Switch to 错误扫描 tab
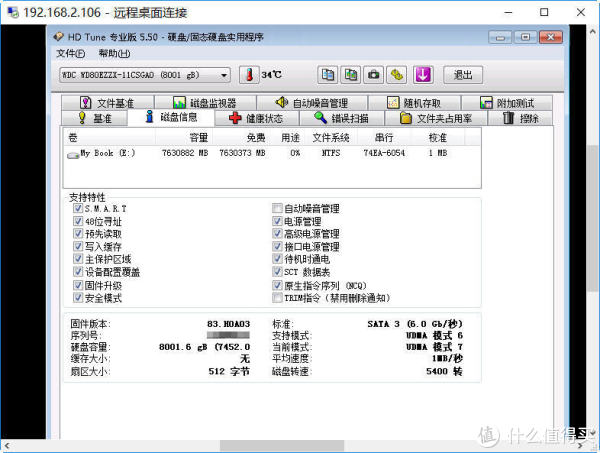Image resolution: width=600 pixels, height=453 pixels. point(341,118)
